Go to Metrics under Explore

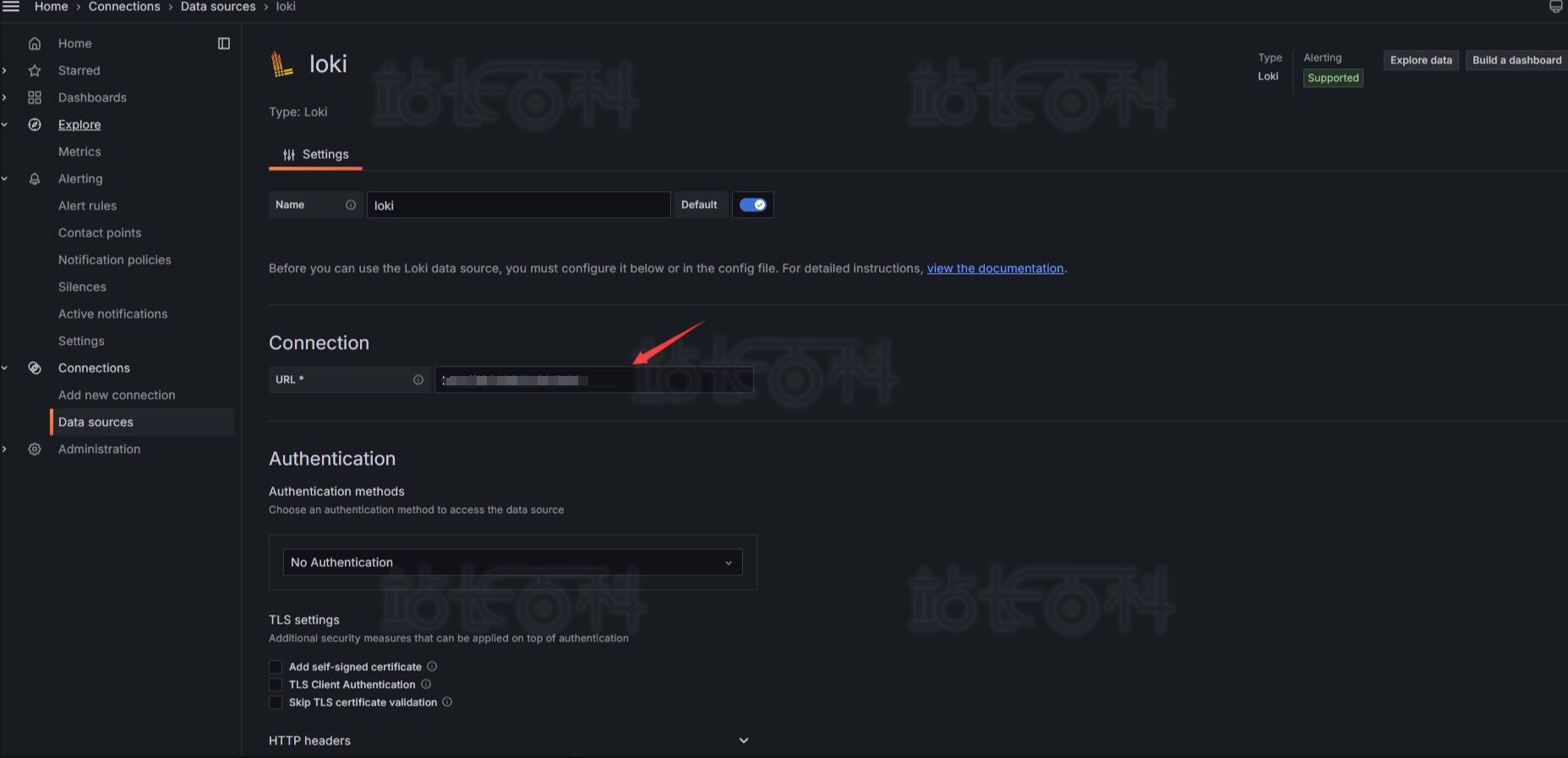coord(79,151)
